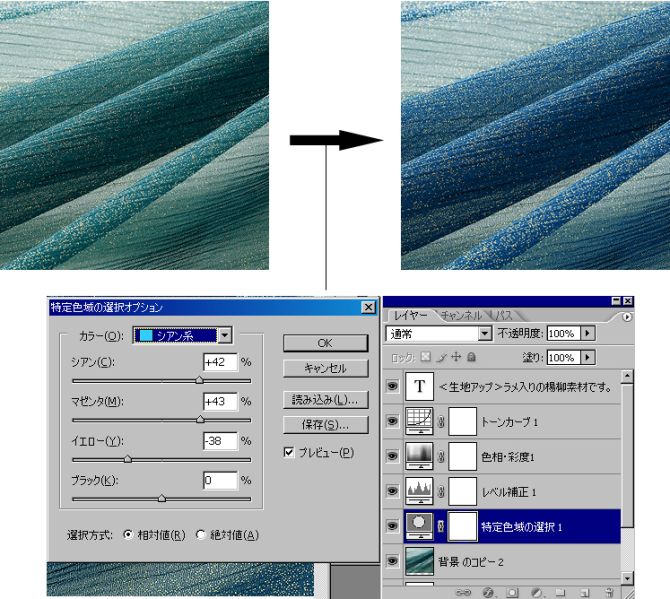Create new adjustment layer from half-circle icon

(x=537, y=593)
